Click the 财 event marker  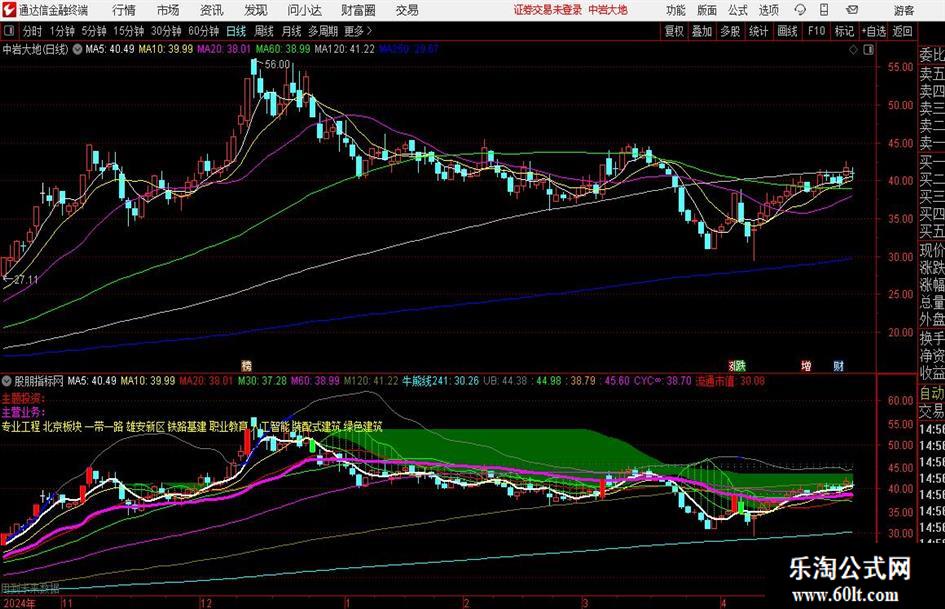click(838, 365)
